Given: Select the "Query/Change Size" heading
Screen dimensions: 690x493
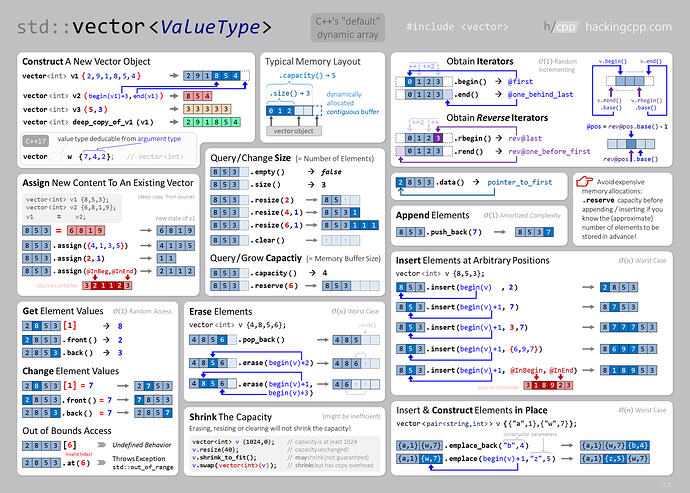Looking at the screenshot, I should [x=250, y=158].
